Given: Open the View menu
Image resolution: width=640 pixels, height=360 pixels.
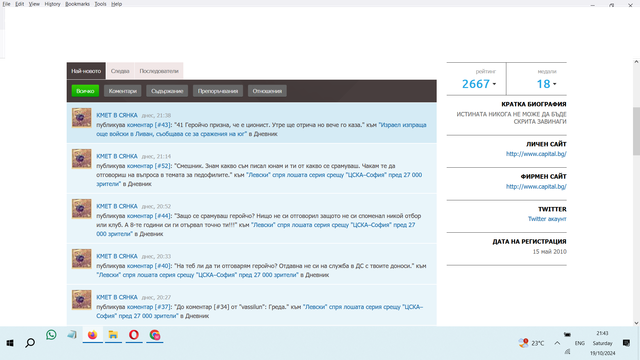Looking at the screenshot, I should pos(34,4).
